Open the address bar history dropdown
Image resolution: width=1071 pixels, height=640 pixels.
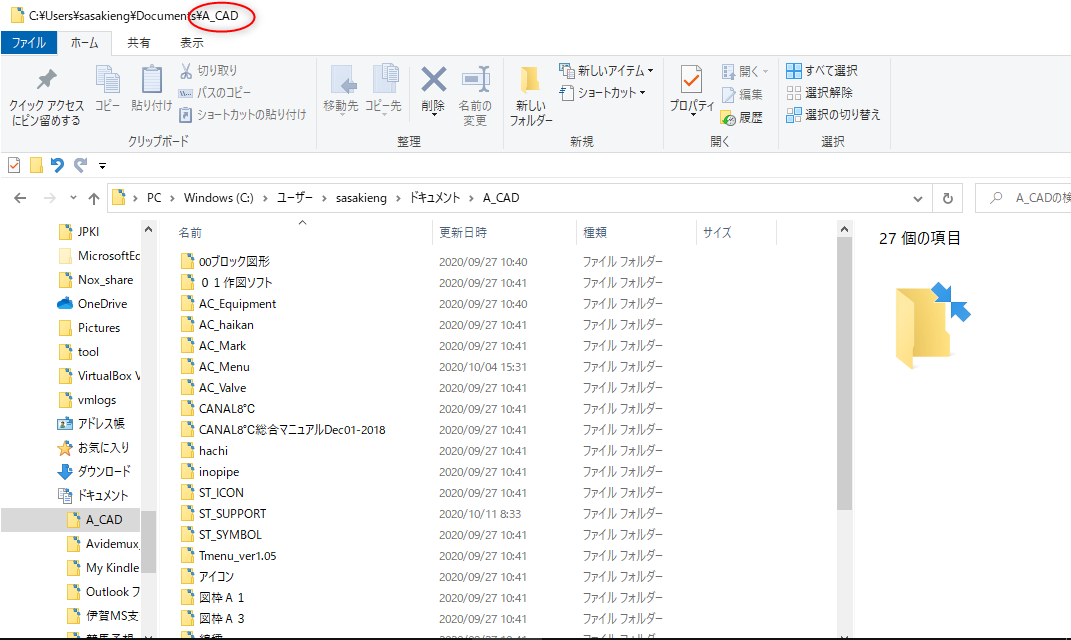pos(917,197)
